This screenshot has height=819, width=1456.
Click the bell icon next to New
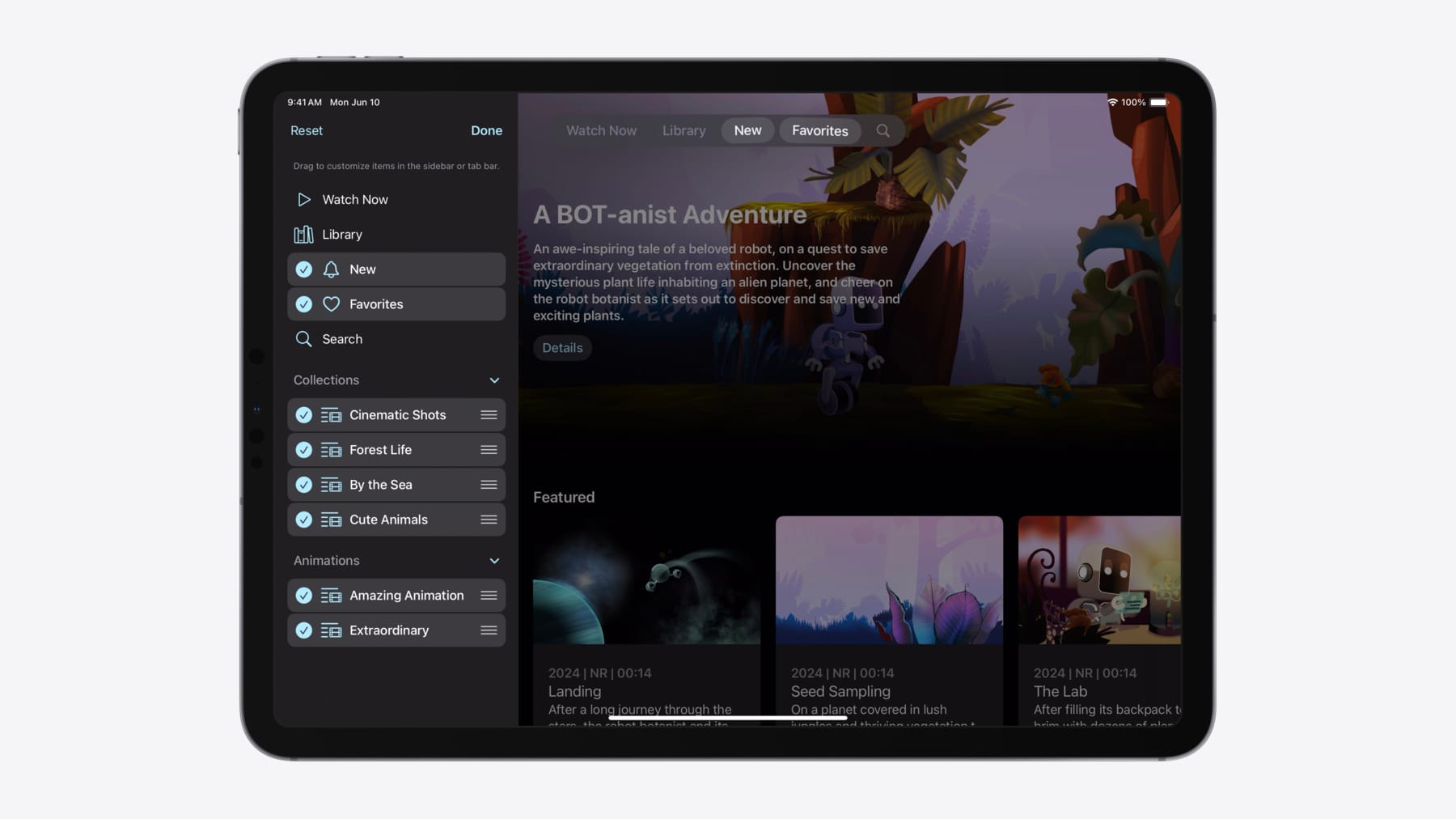coord(331,269)
